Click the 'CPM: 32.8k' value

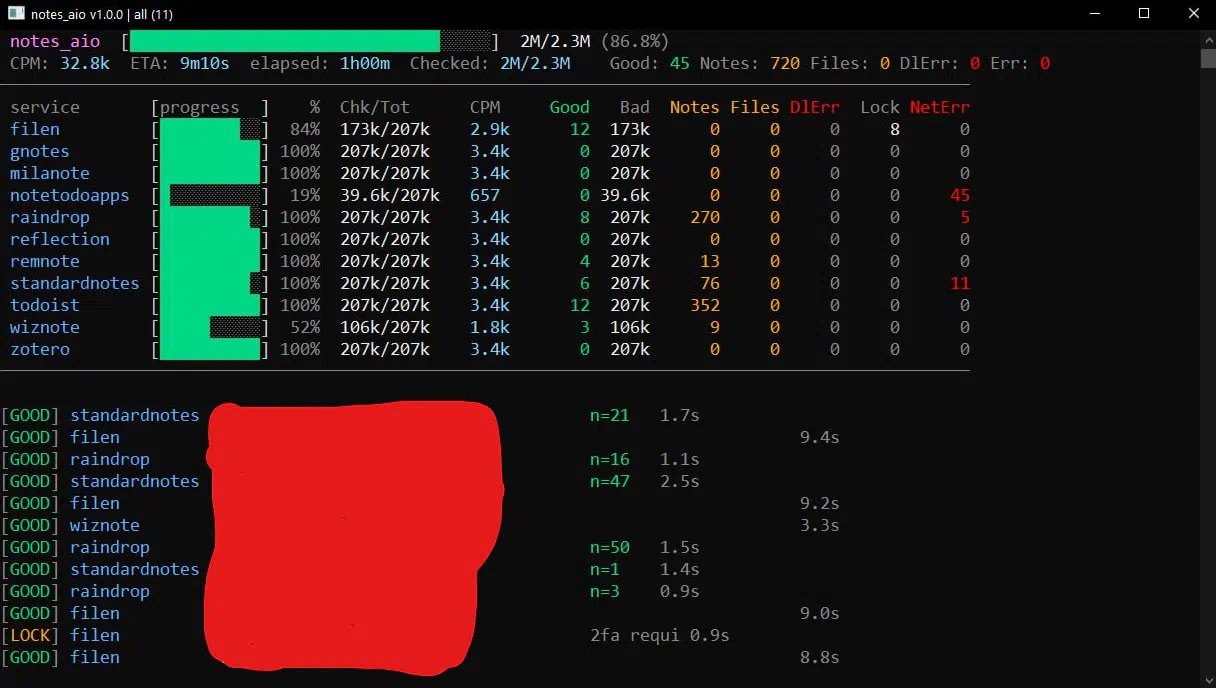[x=60, y=63]
